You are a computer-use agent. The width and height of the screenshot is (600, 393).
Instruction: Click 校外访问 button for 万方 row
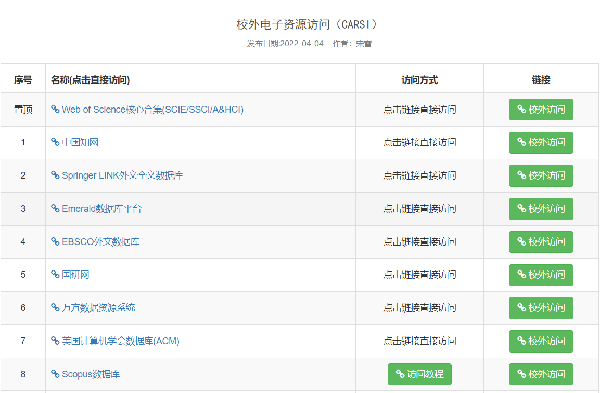click(541, 308)
